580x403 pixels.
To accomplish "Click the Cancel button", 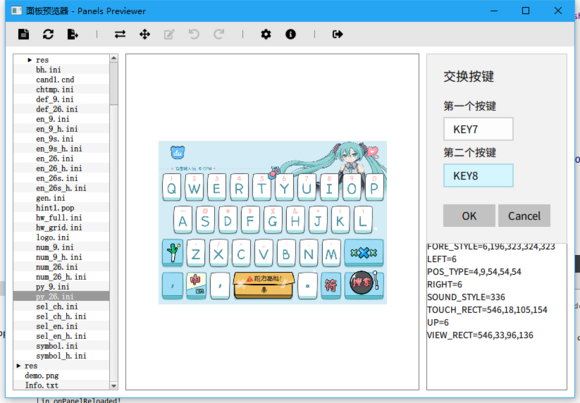I will point(524,215).
